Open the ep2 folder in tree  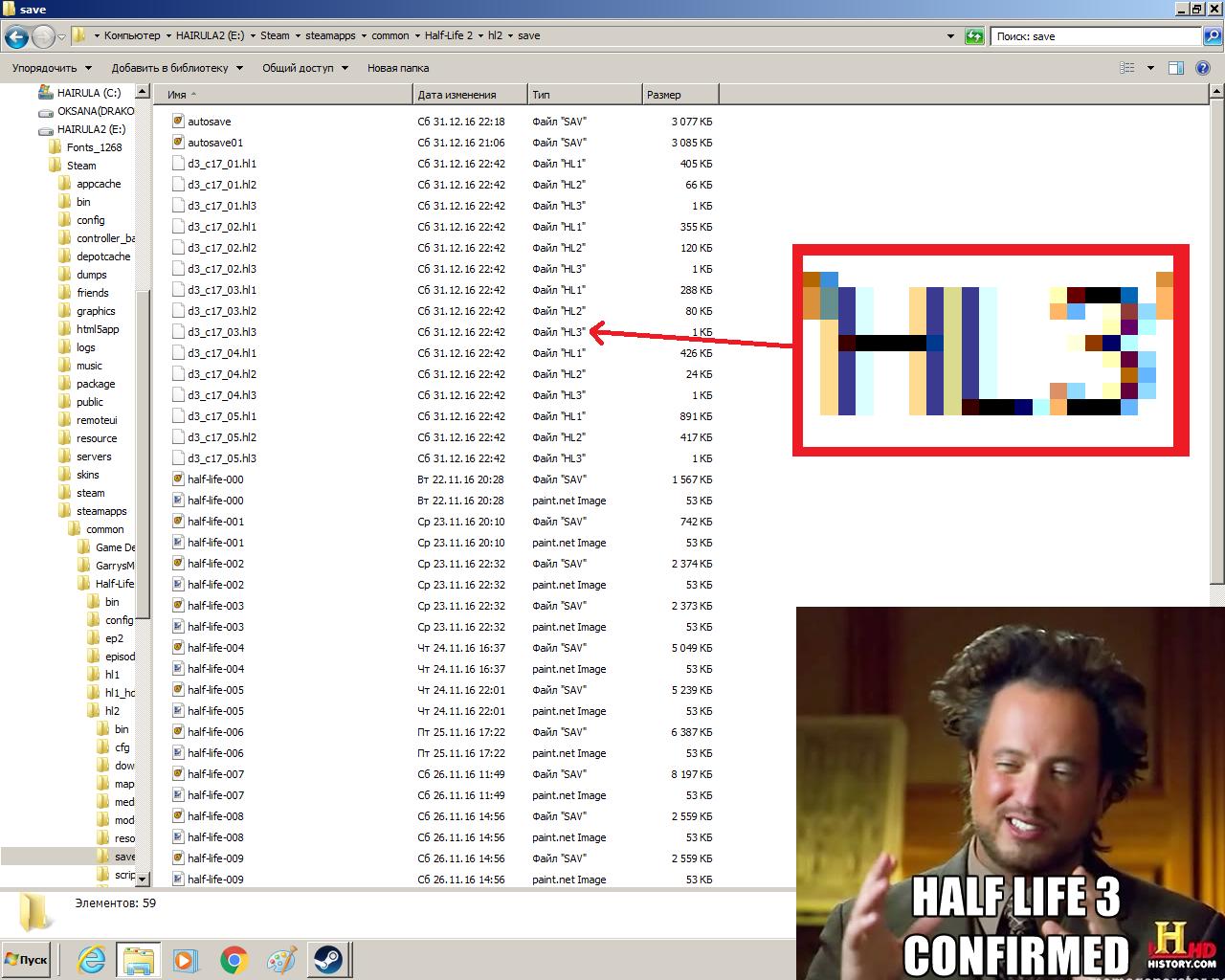point(114,638)
